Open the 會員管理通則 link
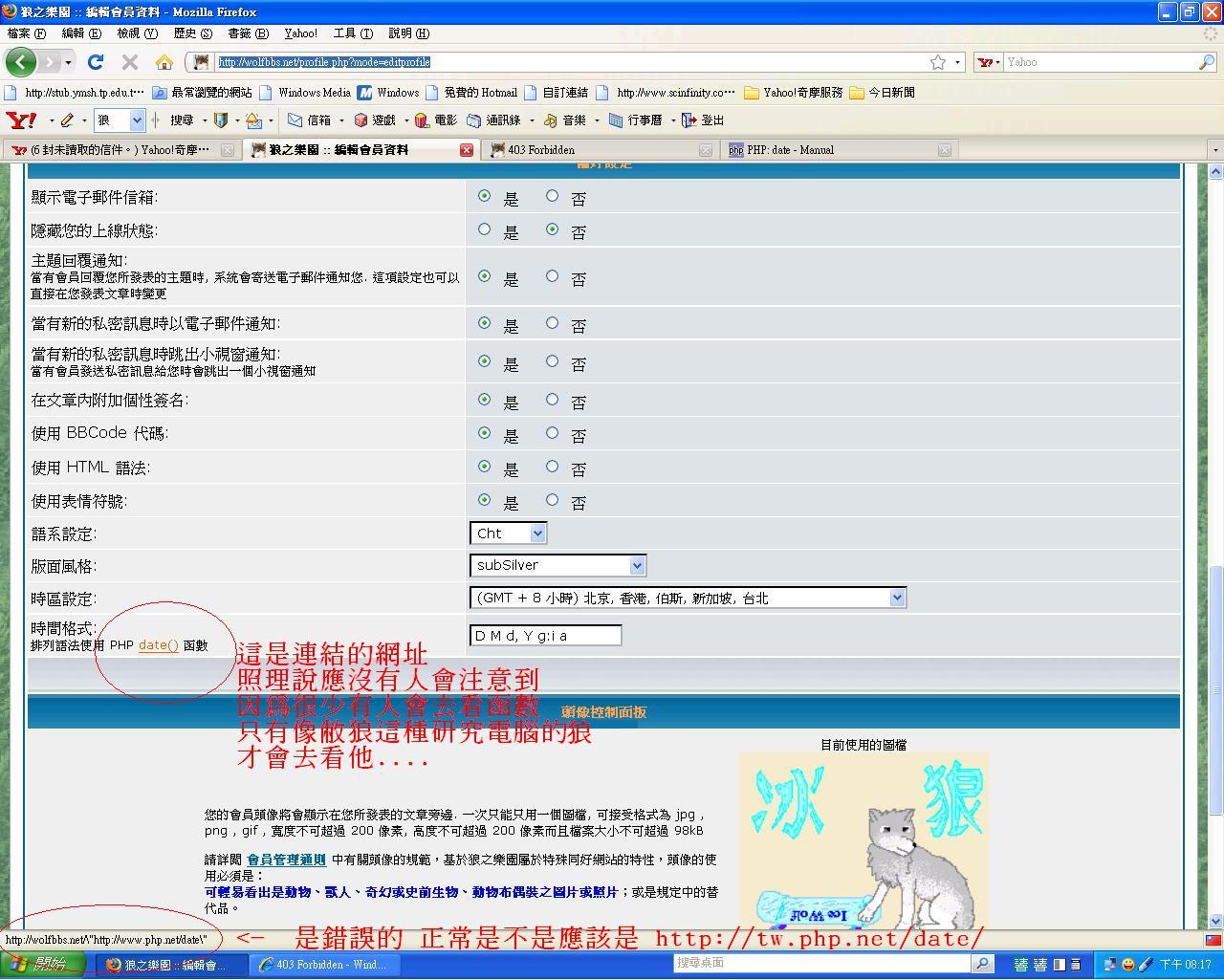 click(x=286, y=860)
